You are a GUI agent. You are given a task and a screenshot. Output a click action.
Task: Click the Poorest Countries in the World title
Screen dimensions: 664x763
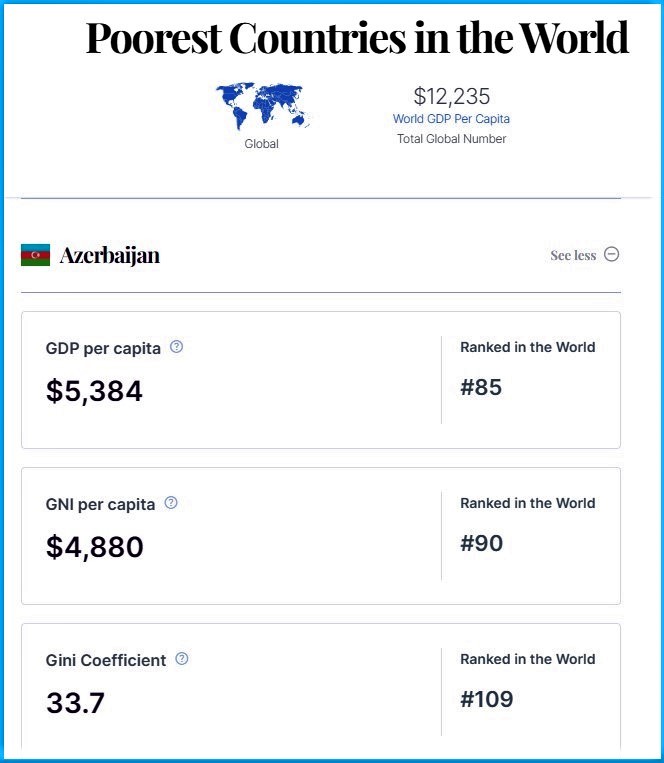[x=357, y=38]
